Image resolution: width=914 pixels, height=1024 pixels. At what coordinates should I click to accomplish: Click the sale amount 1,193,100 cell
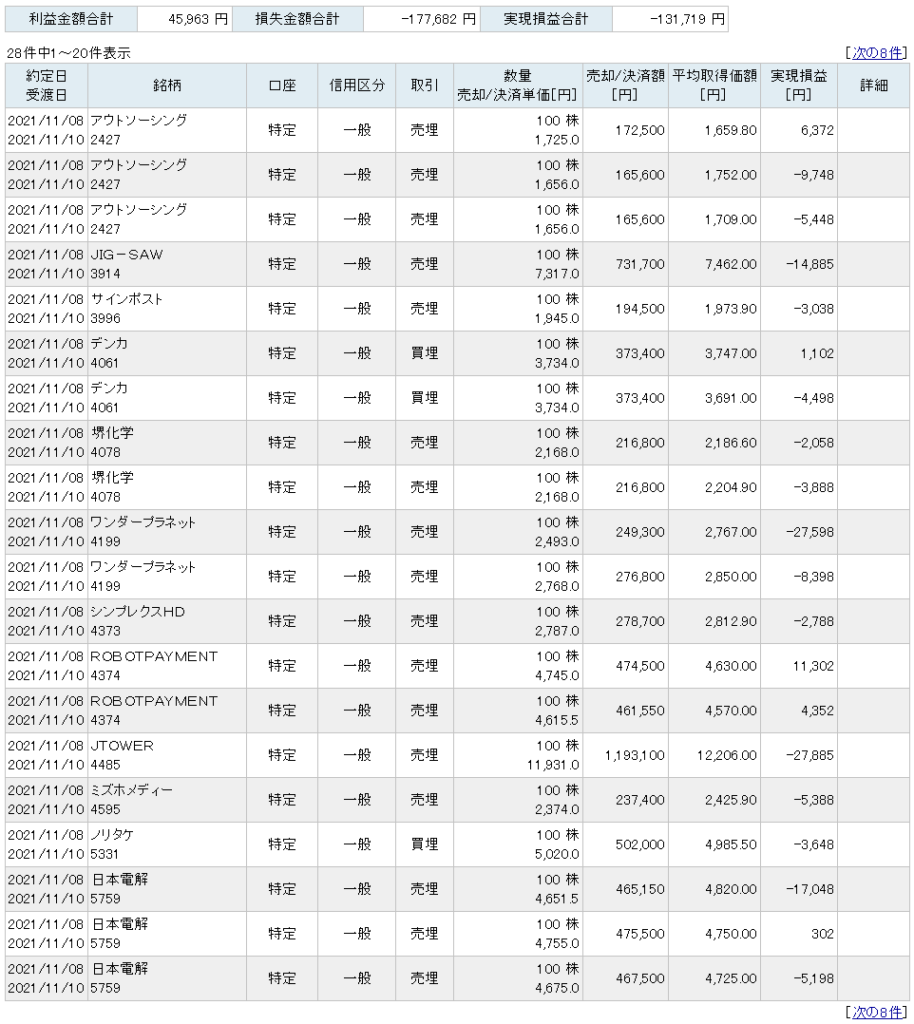pyautogui.click(x=625, y=756)
